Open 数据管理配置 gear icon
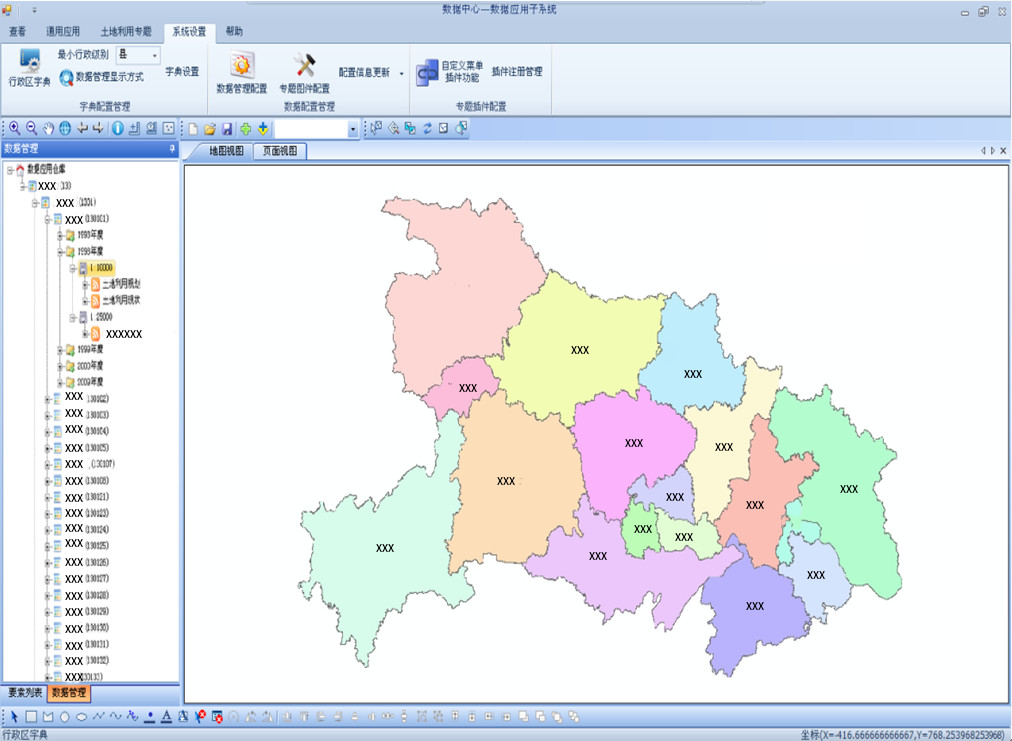1012x741 pixels. [x=241, y=66]
